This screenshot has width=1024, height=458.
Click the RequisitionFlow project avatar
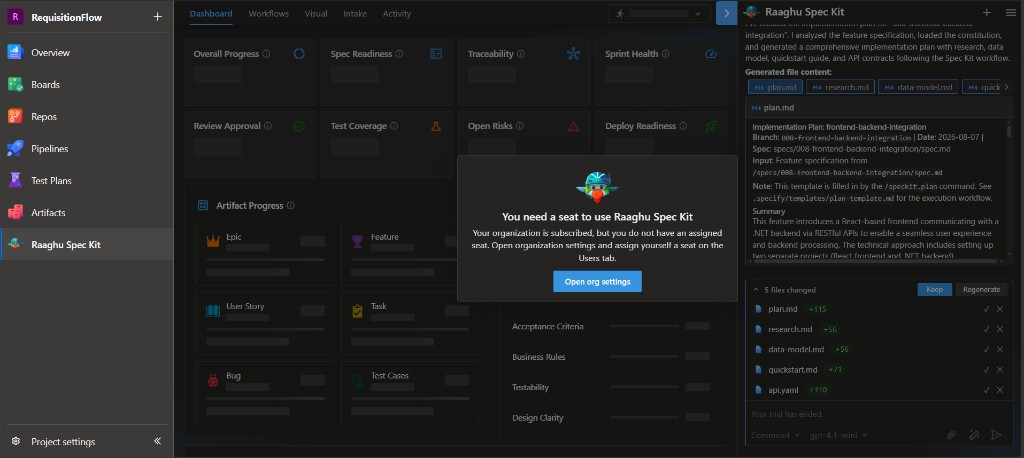point(15,17)
